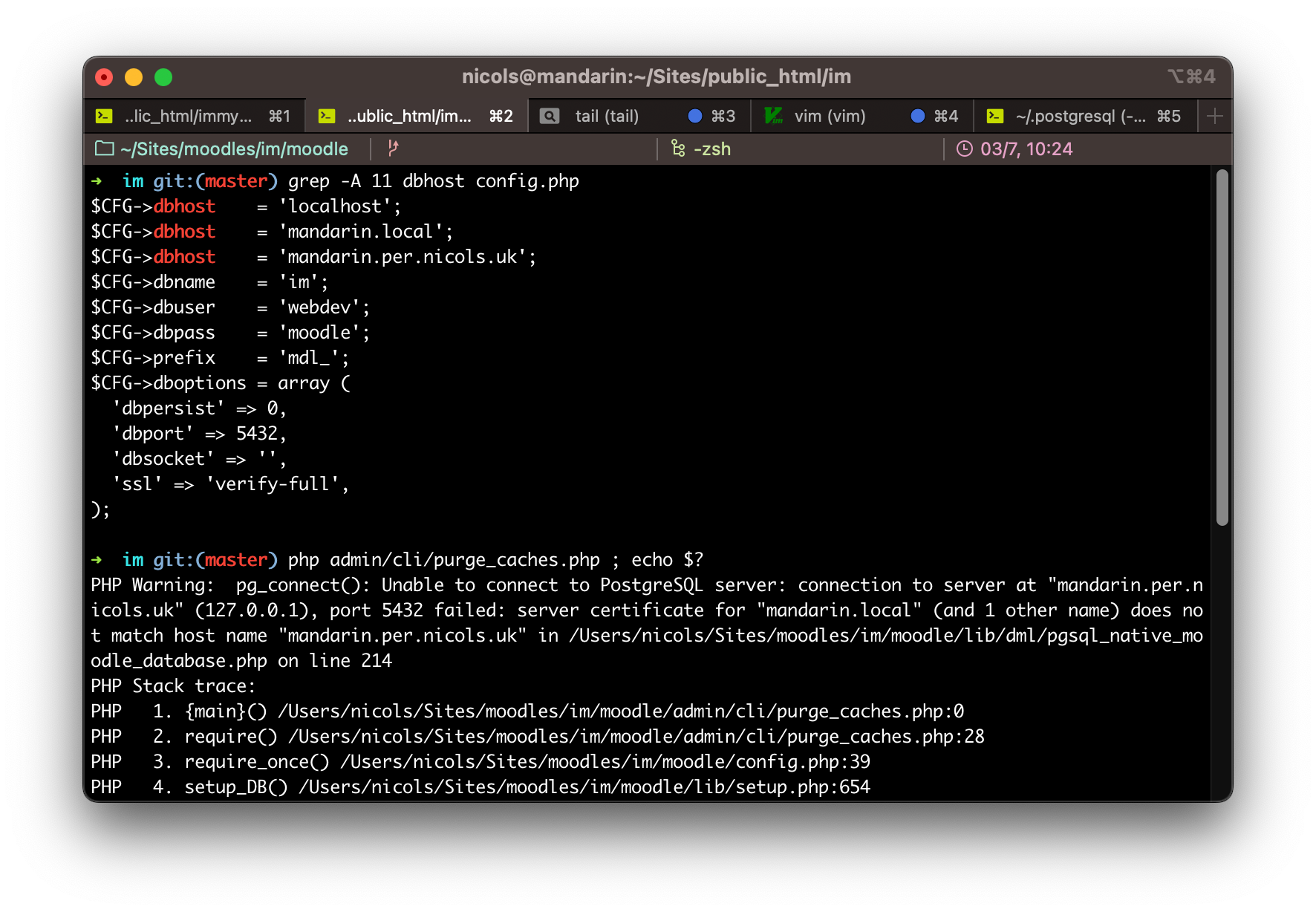Click the clock icon in status bar

coord(964,149)
